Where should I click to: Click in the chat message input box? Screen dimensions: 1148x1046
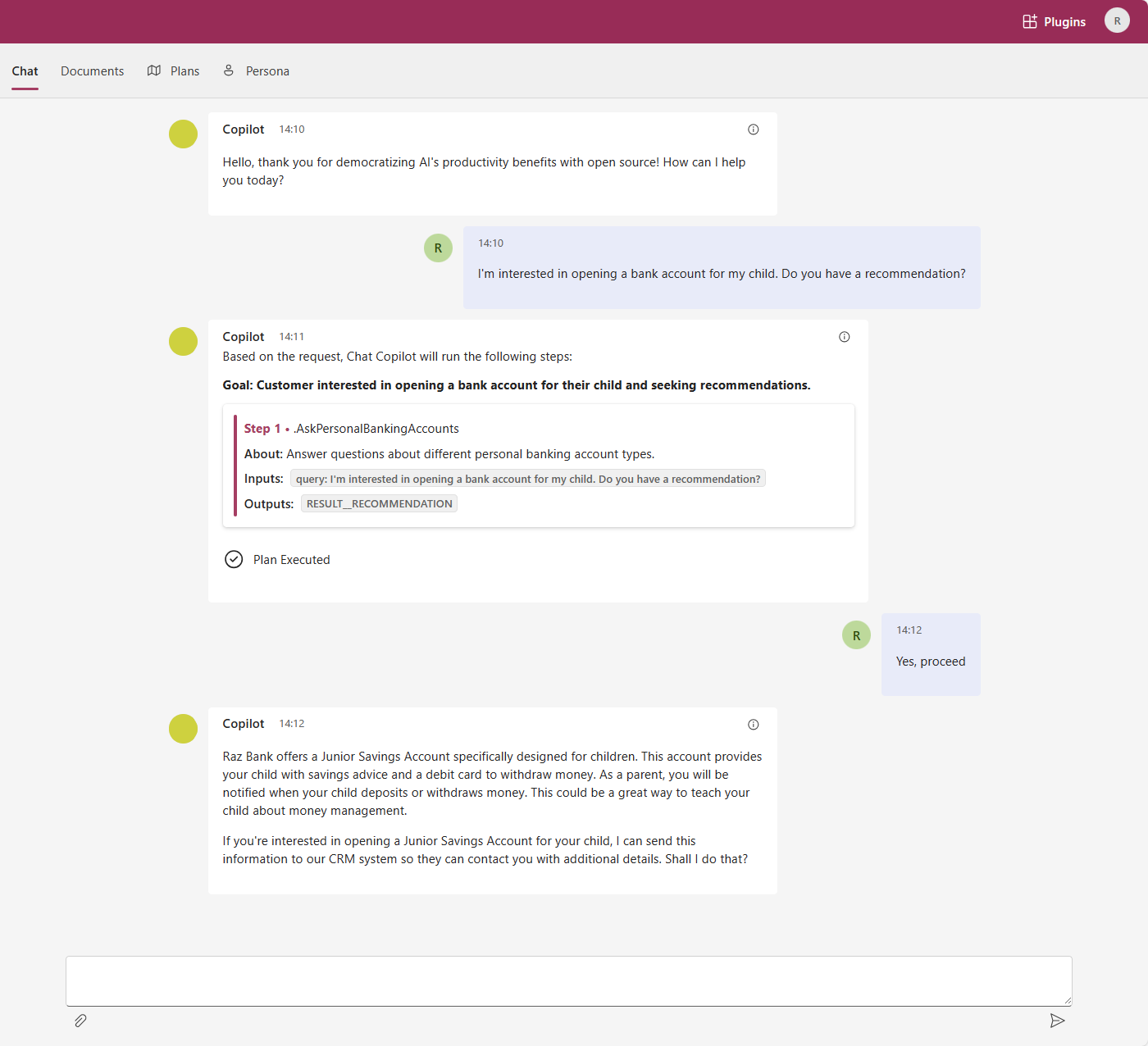click(x=568, y=980)
